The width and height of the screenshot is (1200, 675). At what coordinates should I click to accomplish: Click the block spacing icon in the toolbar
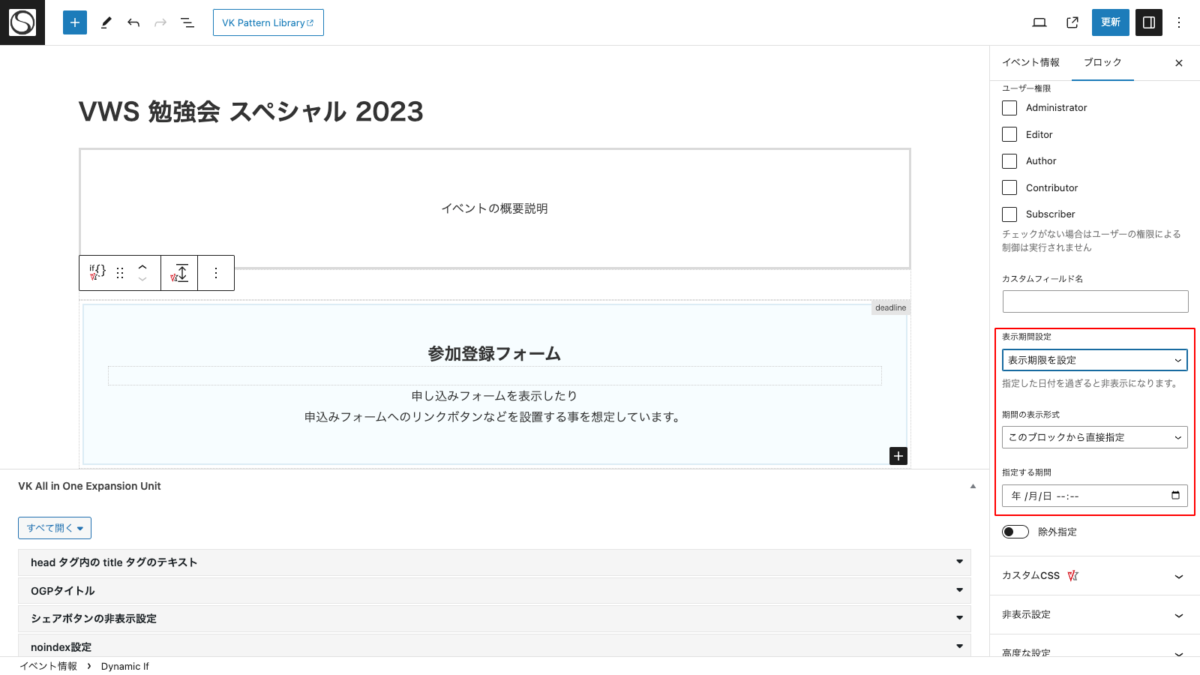pos(179,272)
